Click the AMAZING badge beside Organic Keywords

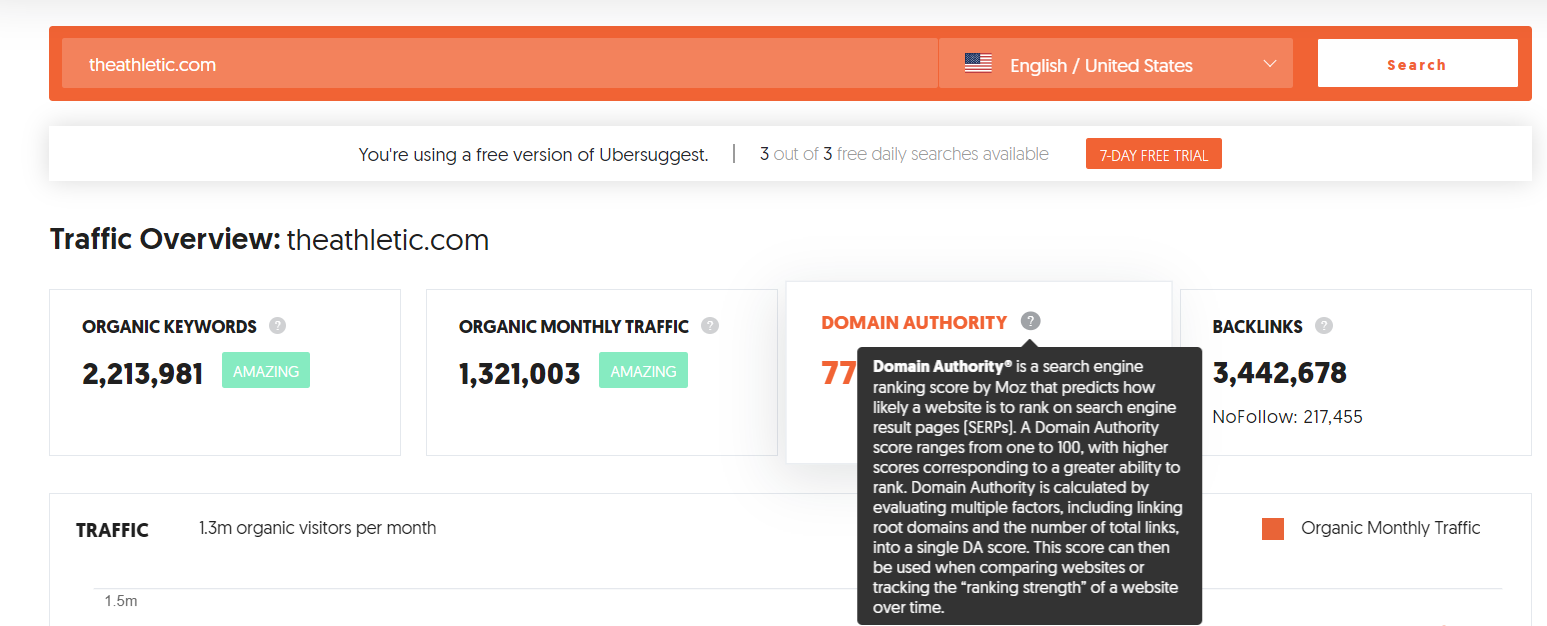(266, 371)
